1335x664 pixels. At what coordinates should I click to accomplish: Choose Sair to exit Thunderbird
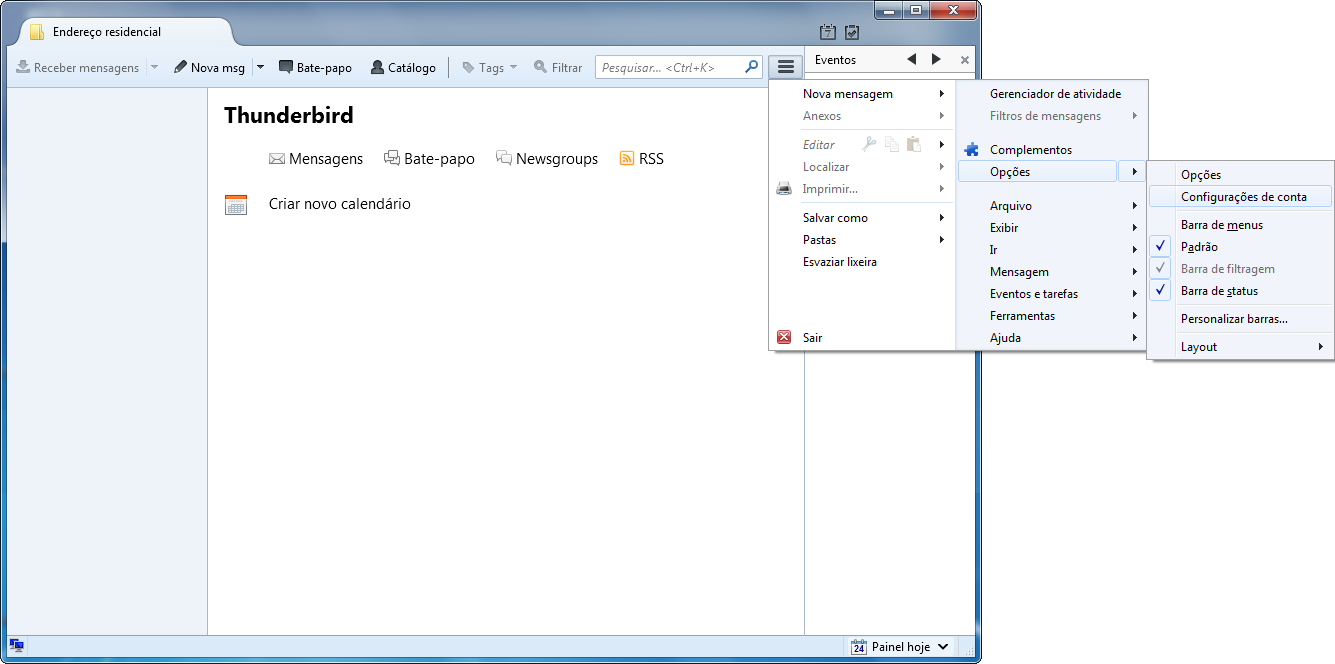coord(863,338)
